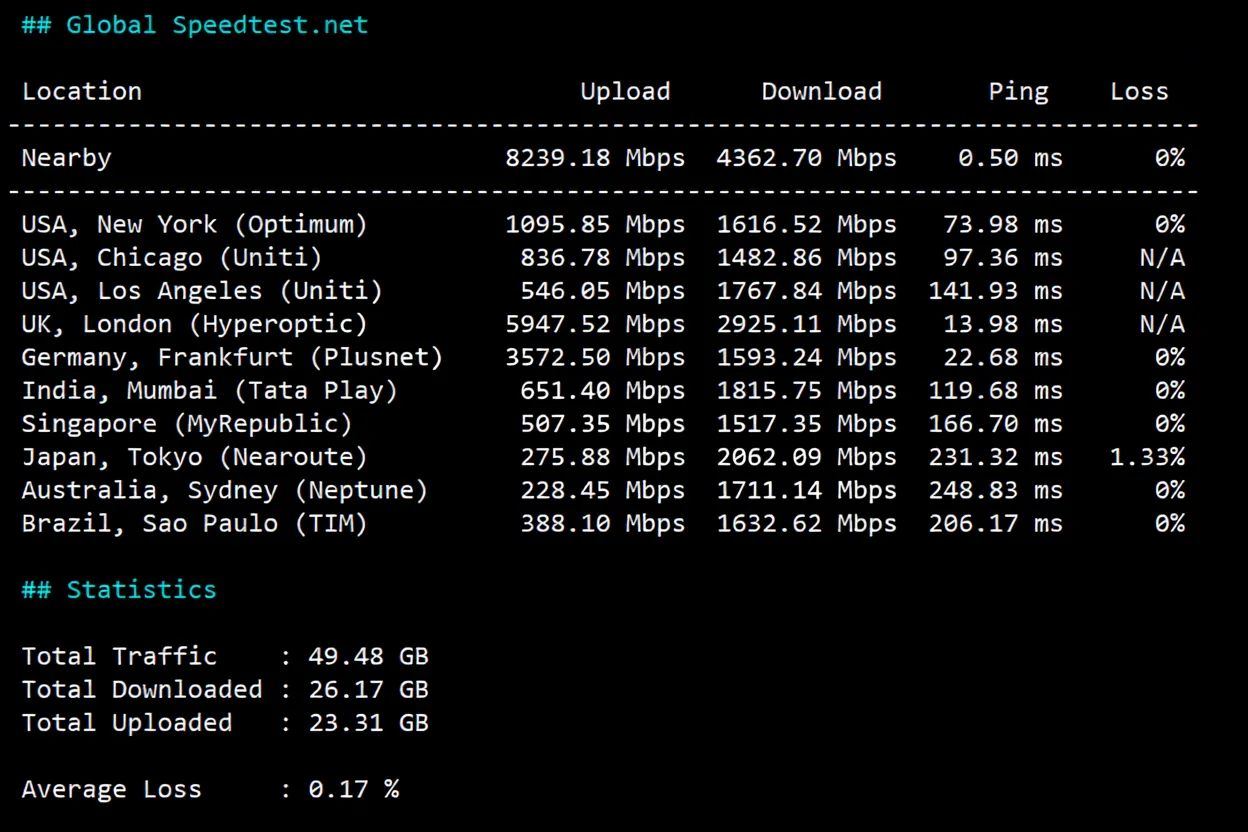Click Chicago ping 97.36 ms

[x=1003, y=258]
